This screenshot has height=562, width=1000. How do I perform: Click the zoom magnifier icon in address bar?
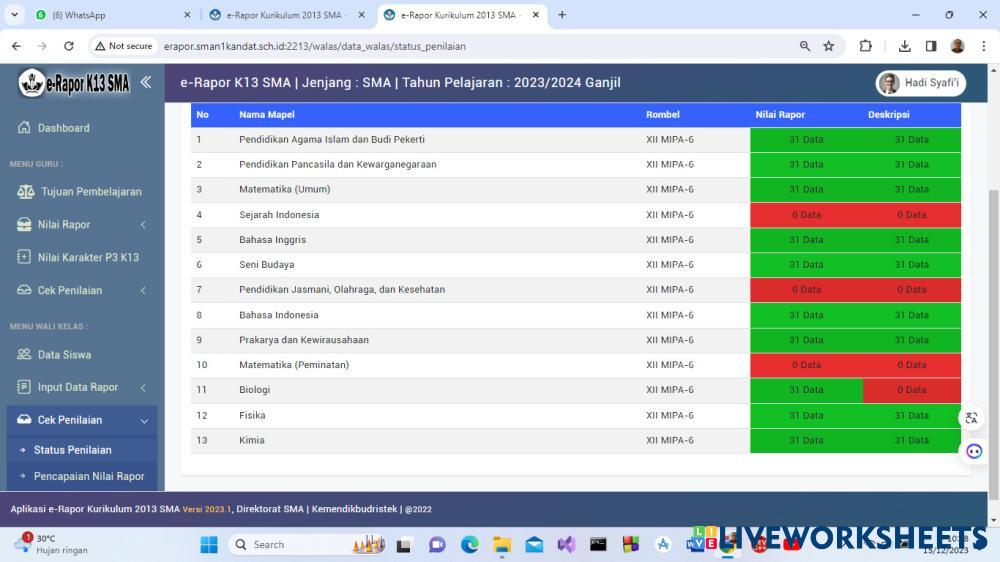[x=805, y=46]
